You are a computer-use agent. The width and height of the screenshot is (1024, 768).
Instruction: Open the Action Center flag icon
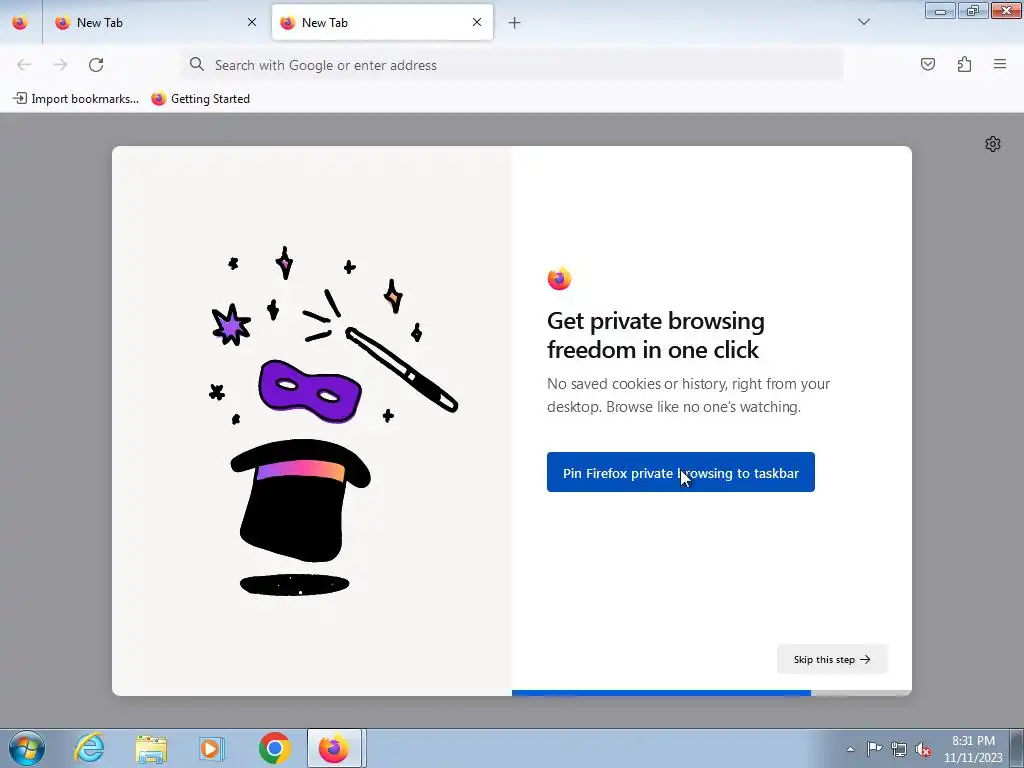tap(874, 749)
